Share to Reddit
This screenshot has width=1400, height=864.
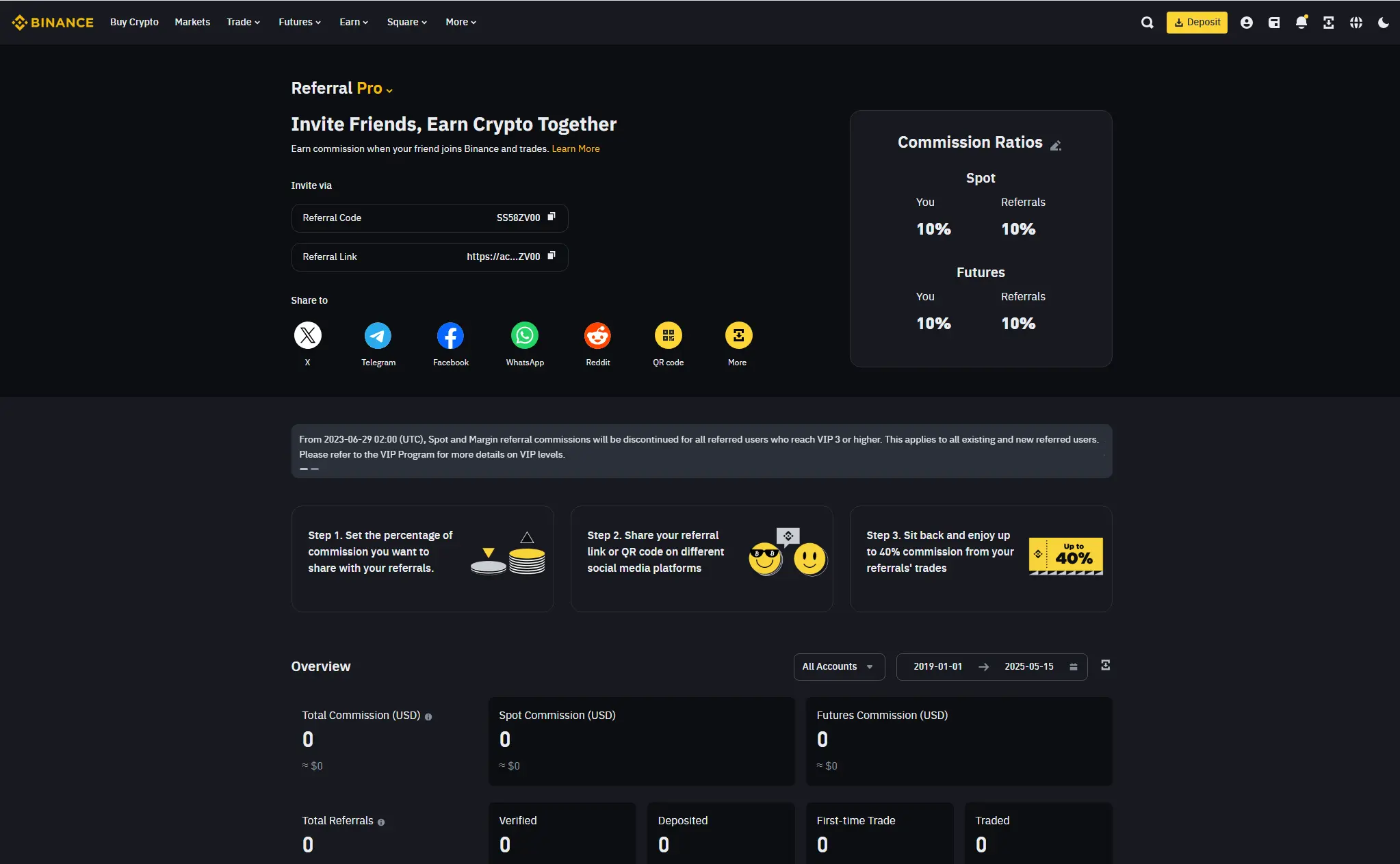click(x=597, y=336)
